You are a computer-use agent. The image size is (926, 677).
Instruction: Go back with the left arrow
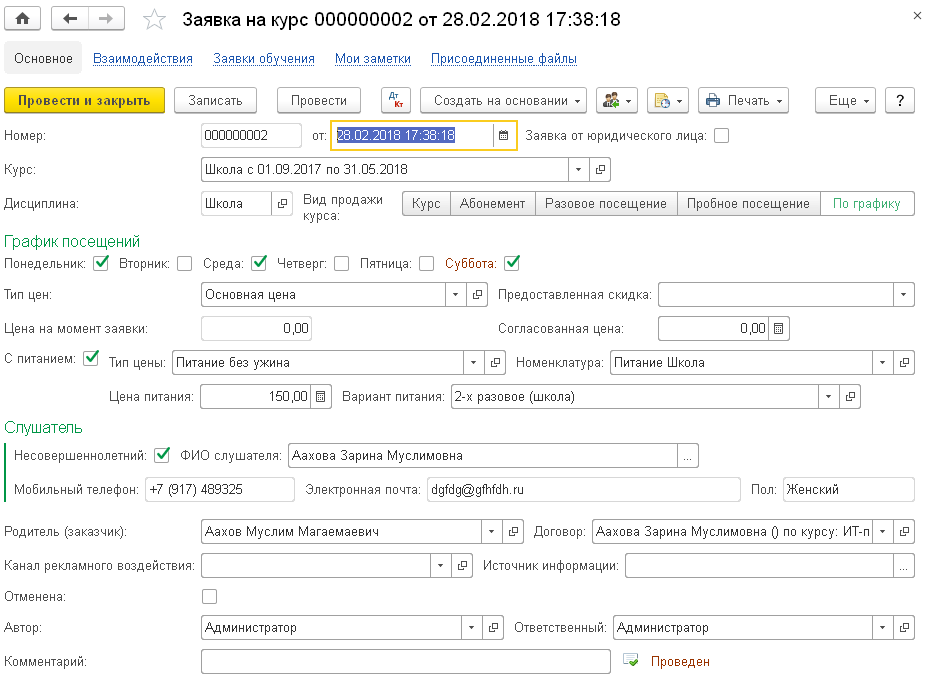(69, 19)
